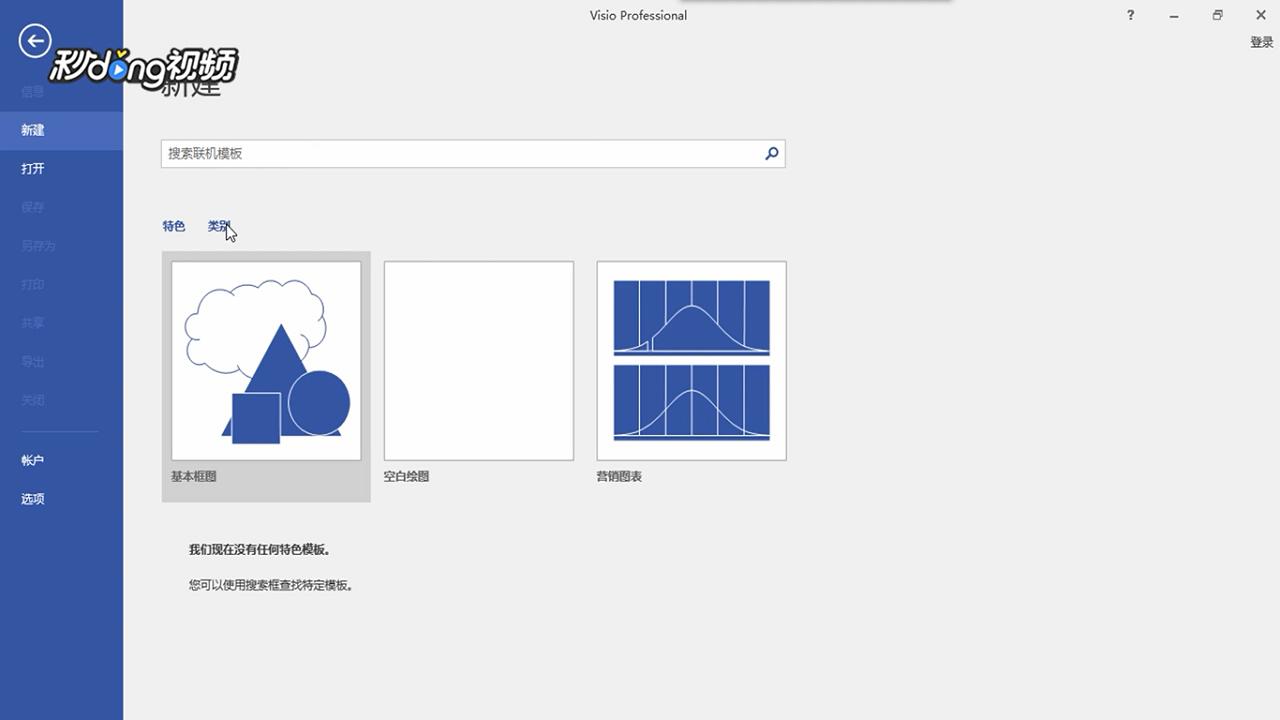Click 关闭 in the sidebar

click(33, 400)
